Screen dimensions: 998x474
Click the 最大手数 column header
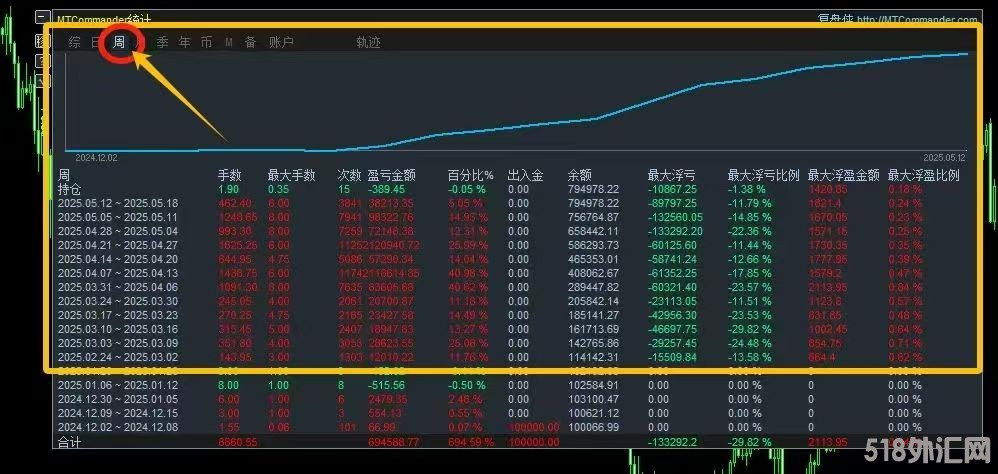click(x=292, y=175)
